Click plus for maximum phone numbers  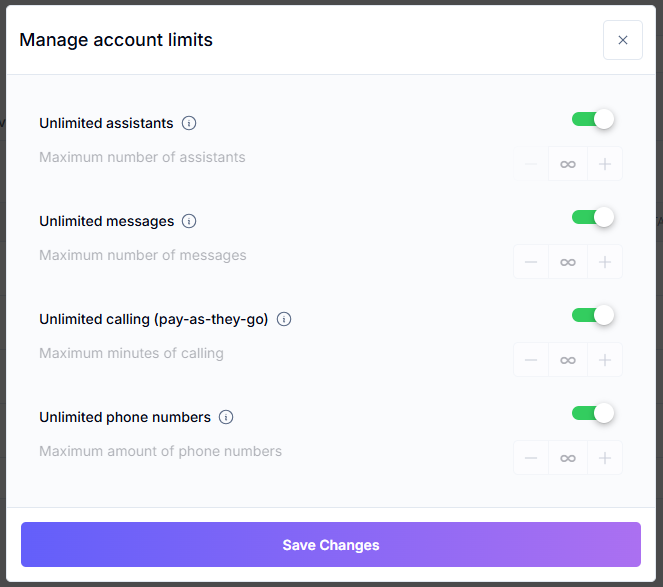[x=604, y=458]
